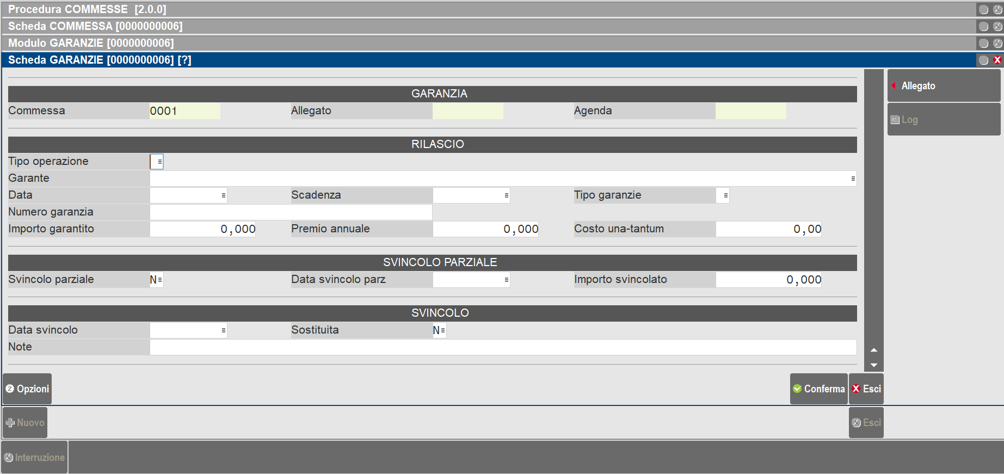The width and height of the screenshot is (1004, 474).
Task: Open the Tipo operazione dropdown list
Action: (x=158, y=162)
